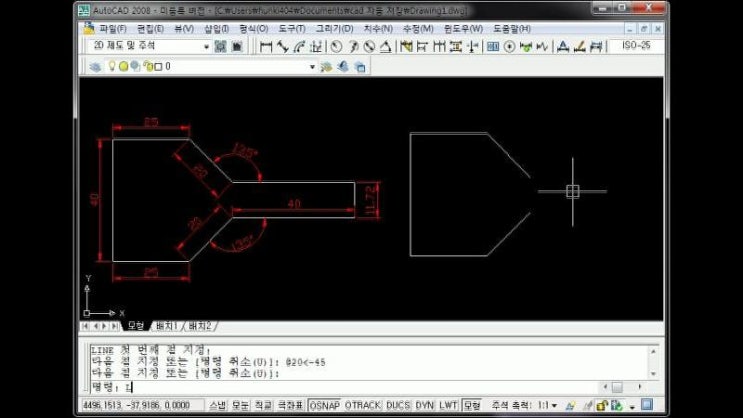
Task: Open the Layer Properties Manager
Action: click(x=95, y=67)
